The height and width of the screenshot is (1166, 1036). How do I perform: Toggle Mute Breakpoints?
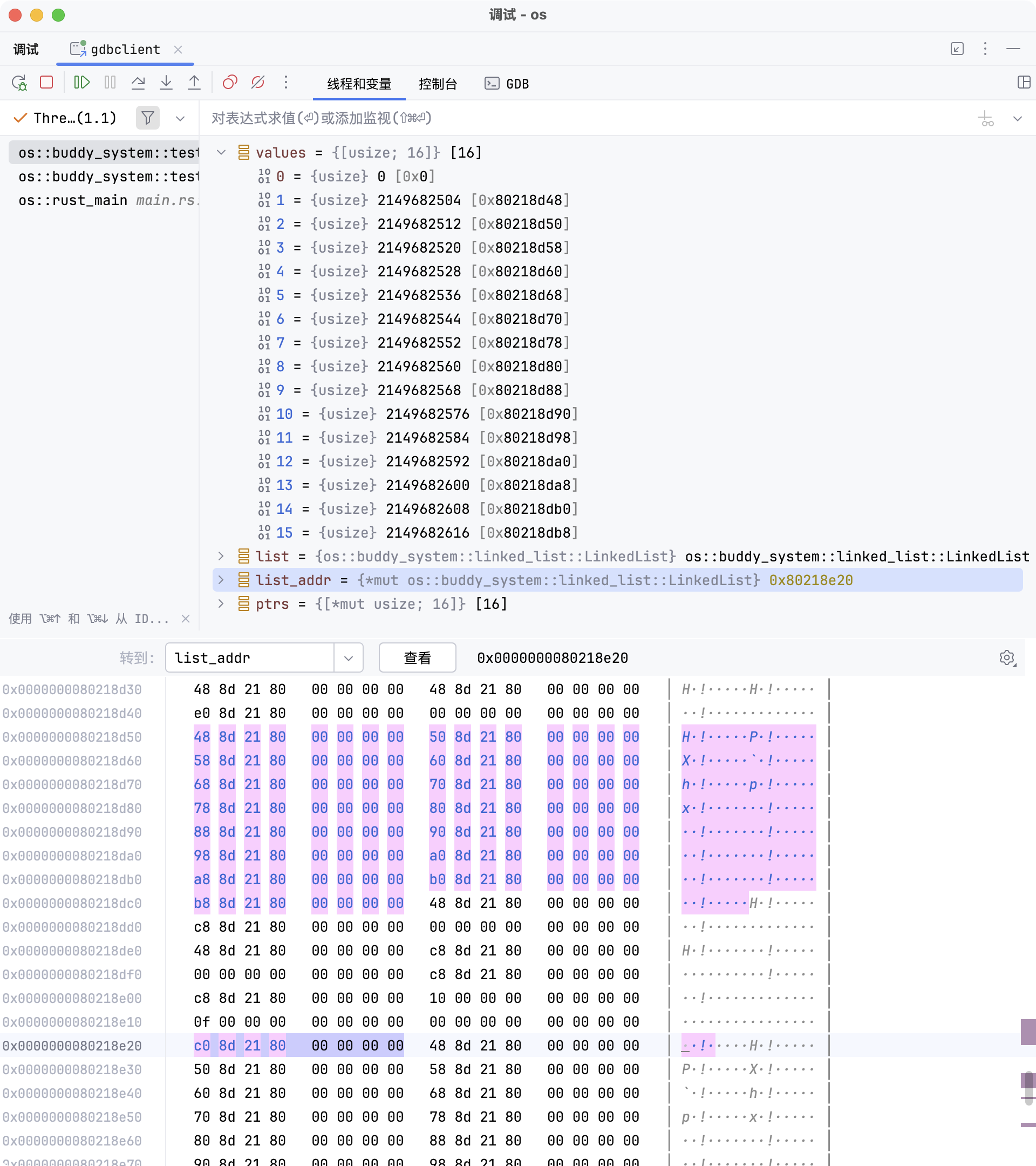(258, 83)
